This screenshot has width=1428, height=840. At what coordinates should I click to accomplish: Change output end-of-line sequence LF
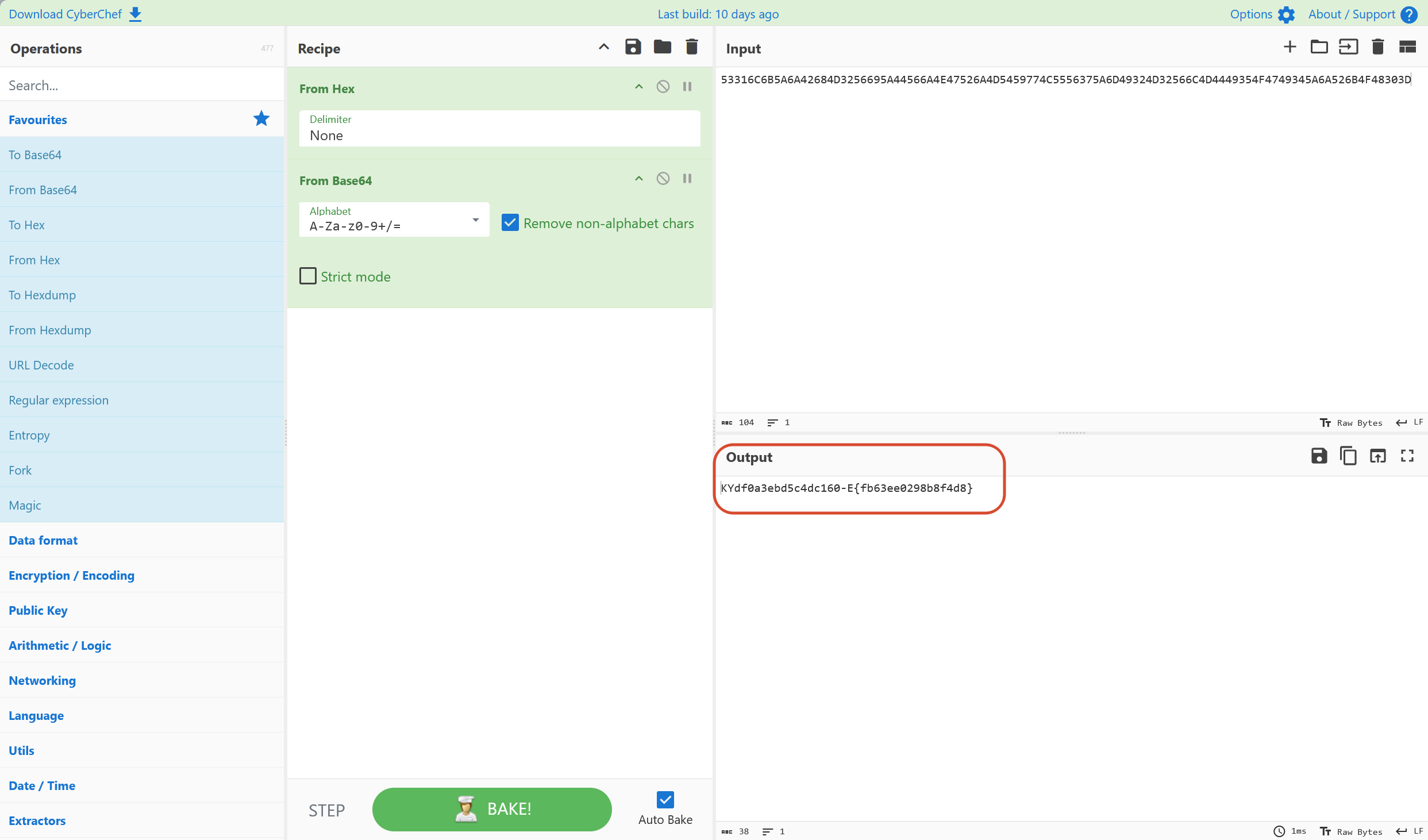pos(1410,831)
